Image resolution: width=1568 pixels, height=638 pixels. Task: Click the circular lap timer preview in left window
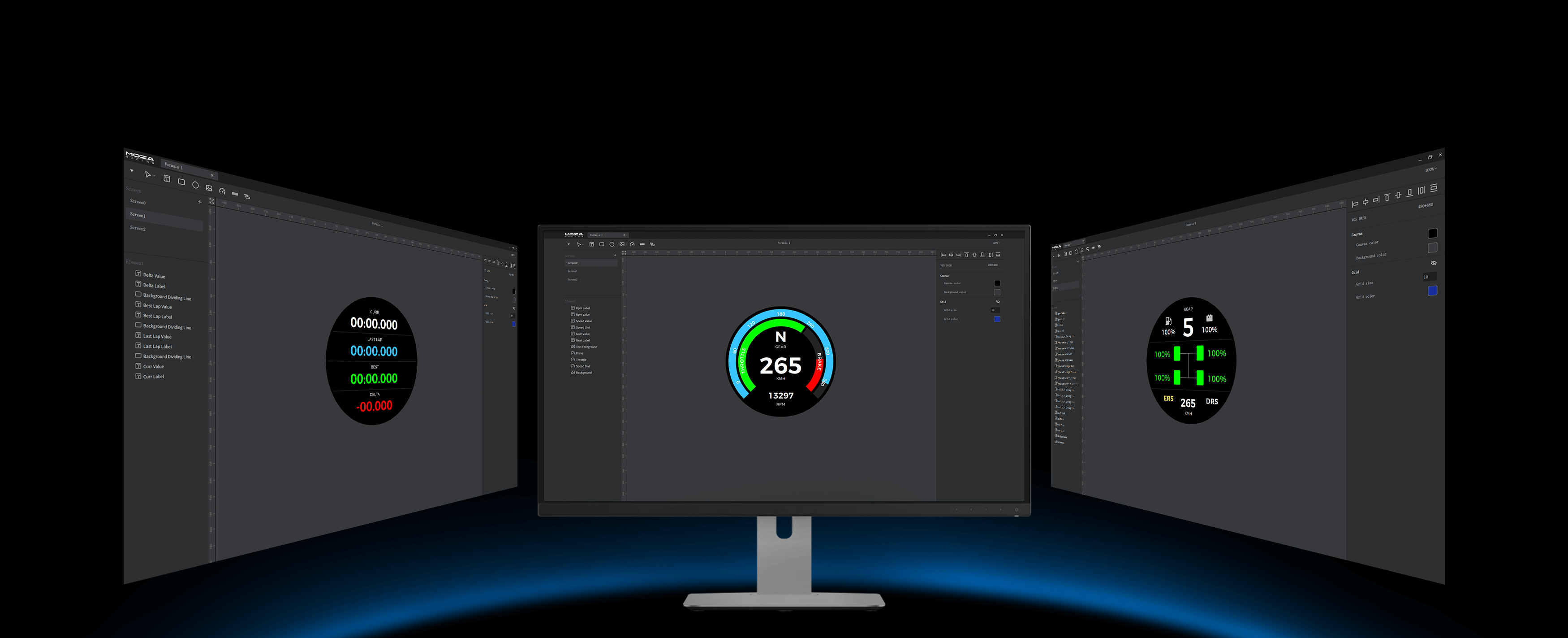pyautogui.click(x=372, y=361)
